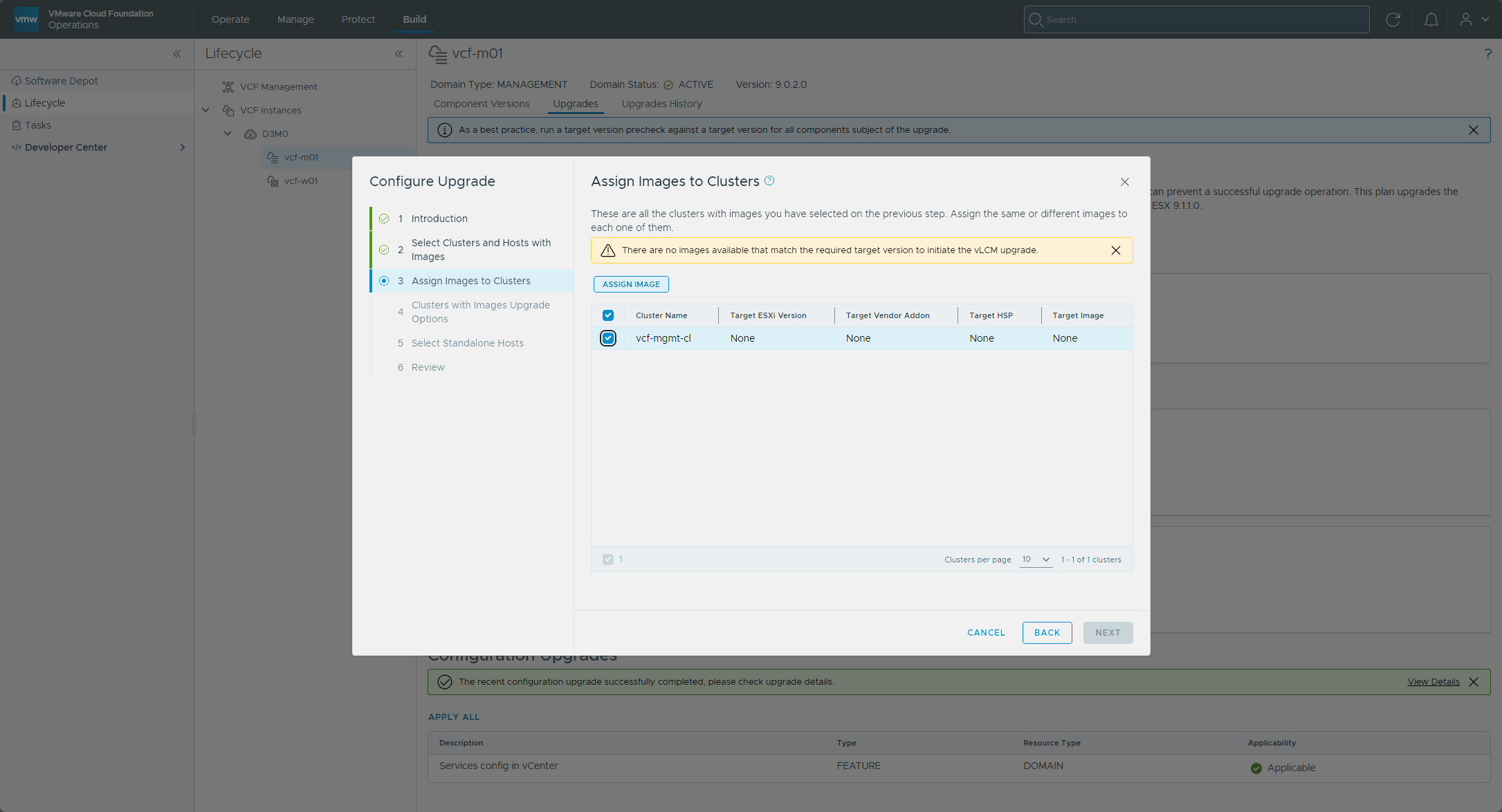Click the vcf-w01 domain icon
This screenshot has width=1502, height=812.
click(273, 181)
